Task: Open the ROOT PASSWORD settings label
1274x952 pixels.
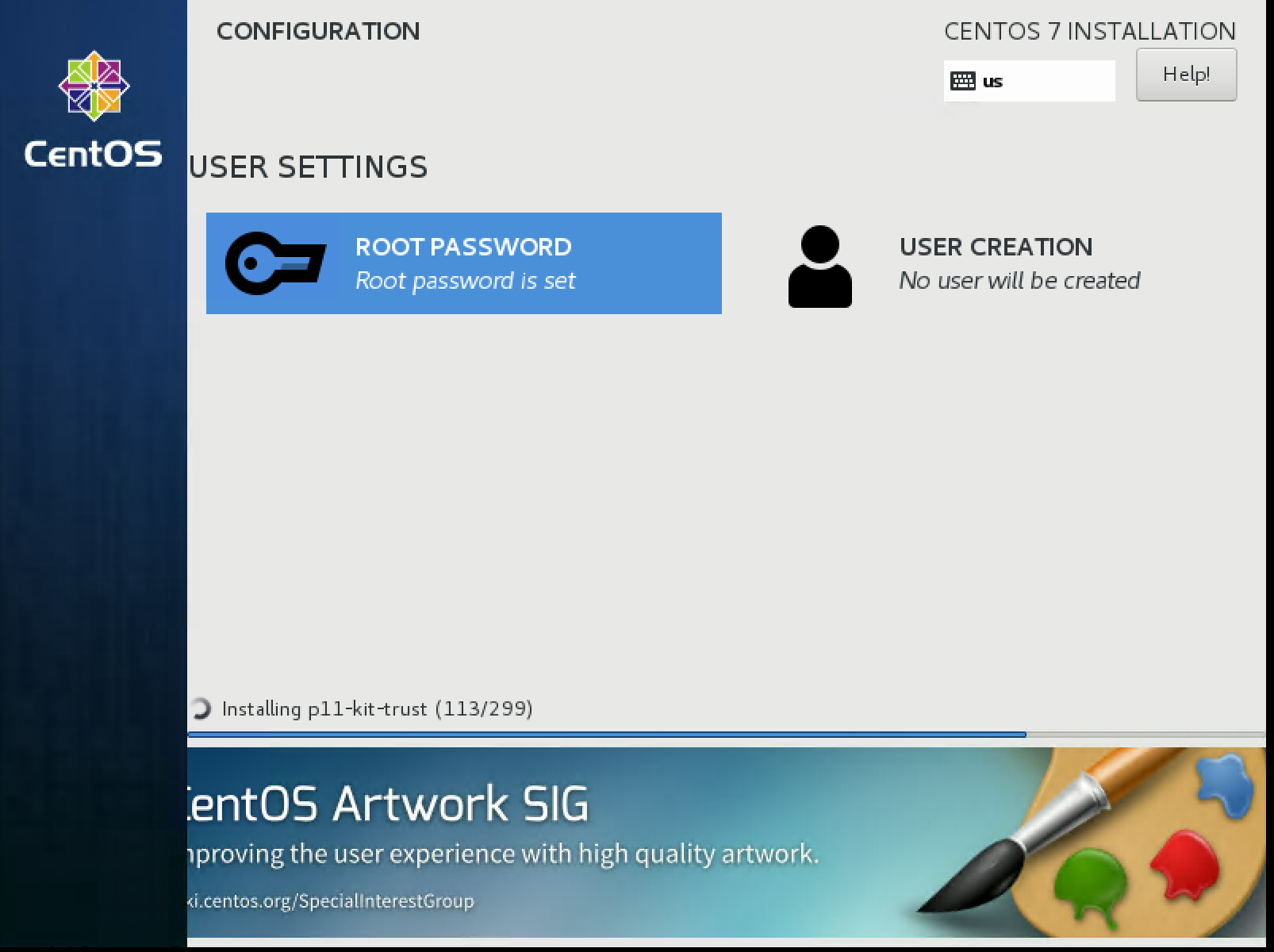Action: tap(463, 247)
